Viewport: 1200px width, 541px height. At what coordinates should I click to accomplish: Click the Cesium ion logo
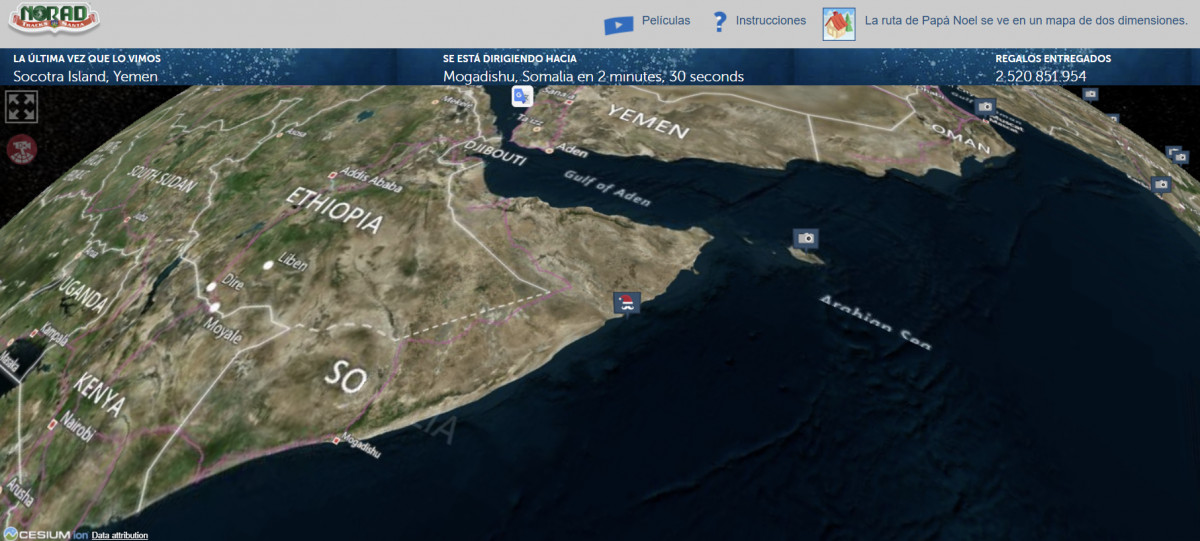pos(45,534)
